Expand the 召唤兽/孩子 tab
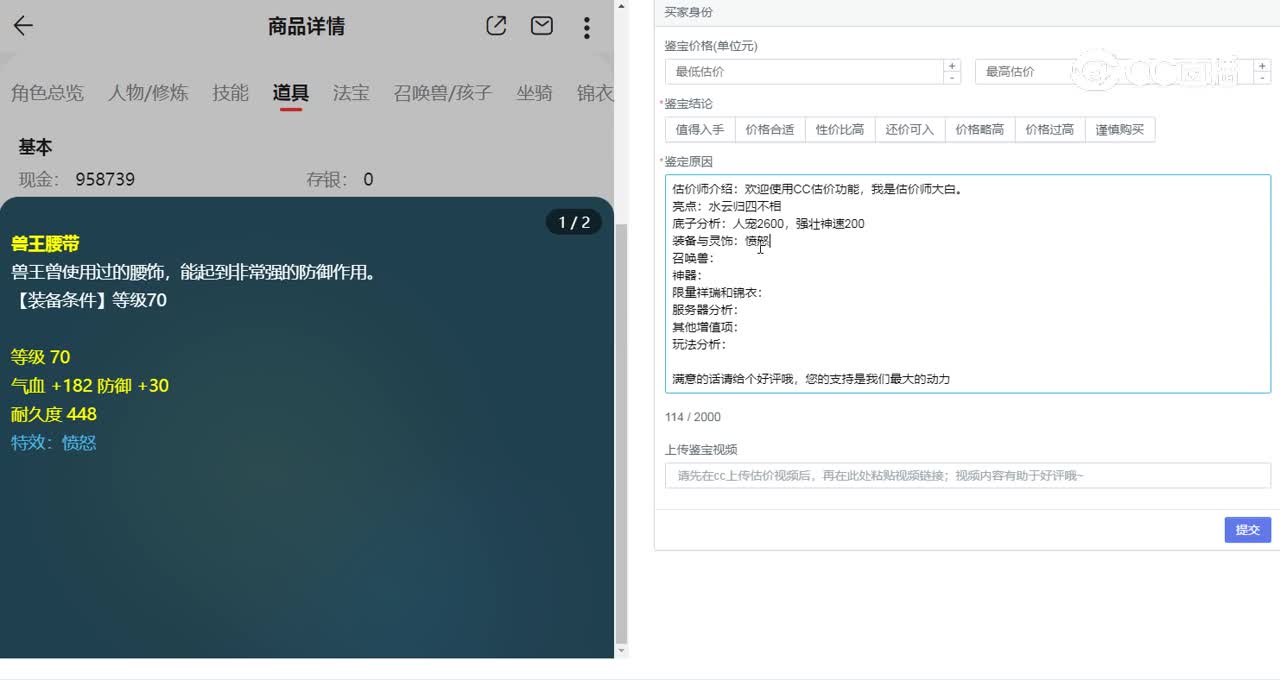1280x680 pixels. (441, 93)
